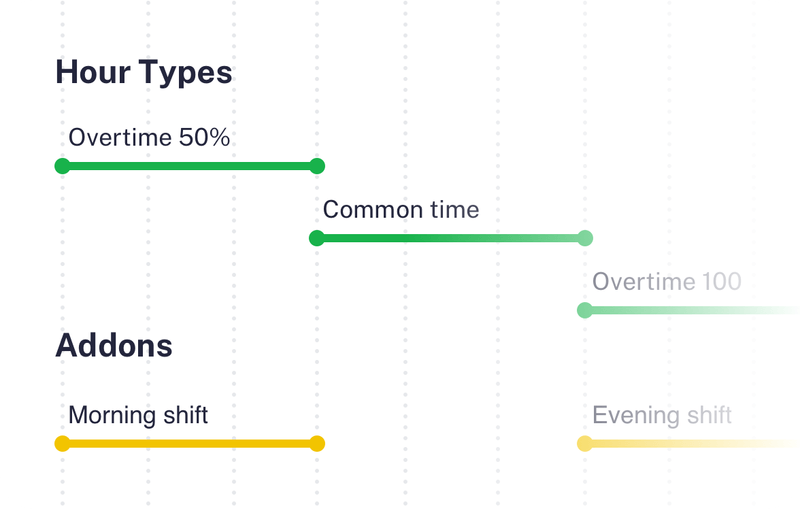The image size is (800, 509).
Task: Select the yellow Morning shift bar segment
Action: 190,443
